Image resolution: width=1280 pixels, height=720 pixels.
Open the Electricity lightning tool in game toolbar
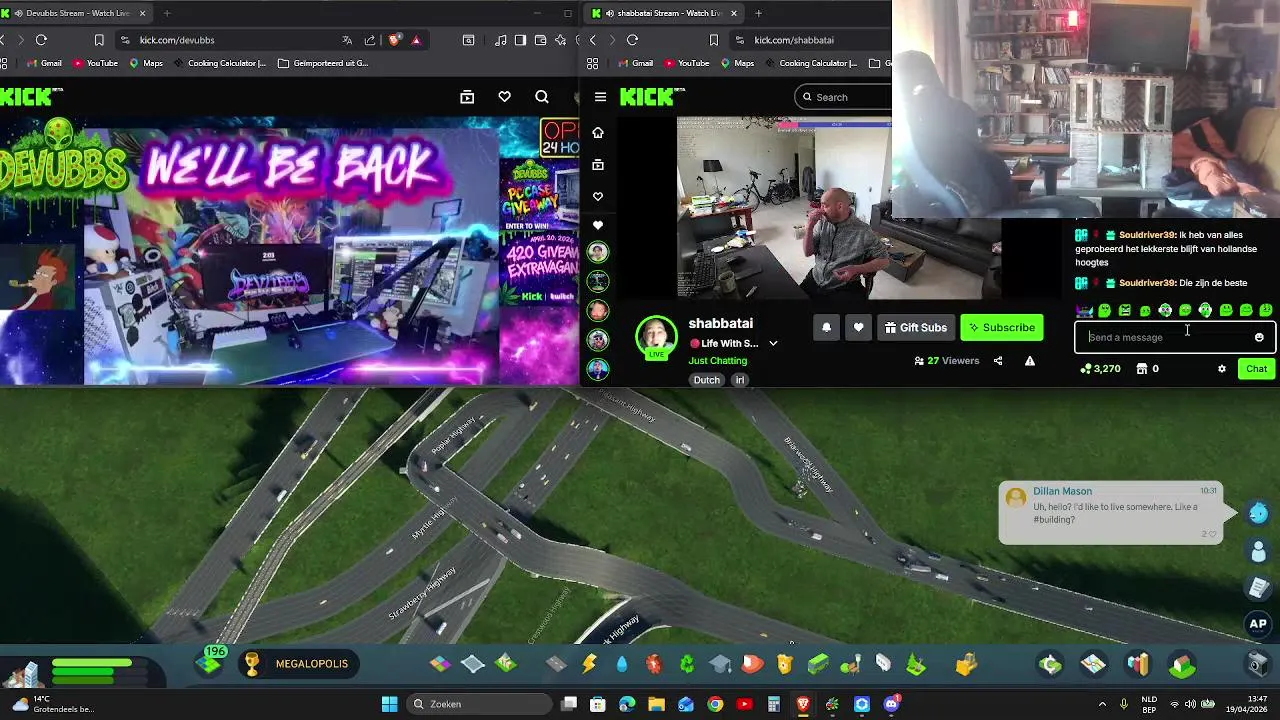(589, 664)
